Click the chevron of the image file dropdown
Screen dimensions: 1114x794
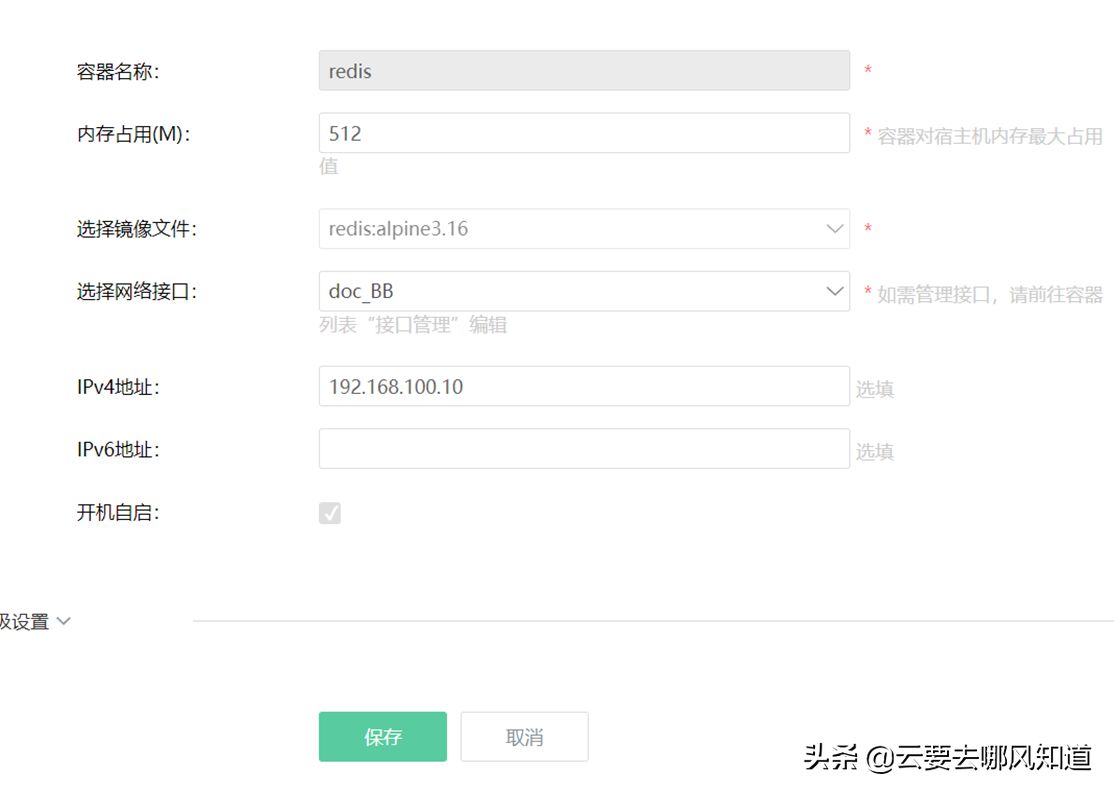835,229
